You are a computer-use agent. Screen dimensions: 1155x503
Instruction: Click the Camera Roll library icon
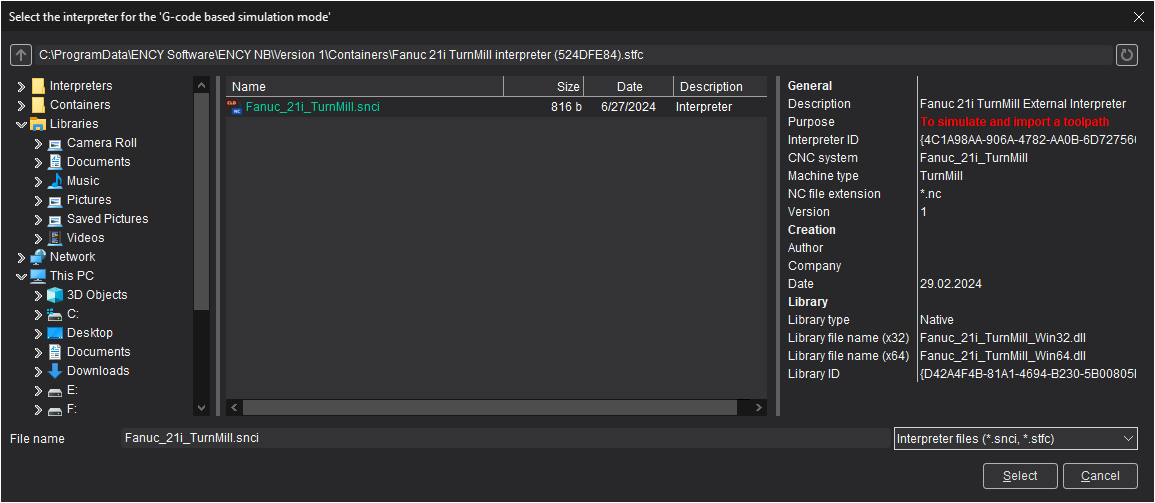(x=55, y=143)
